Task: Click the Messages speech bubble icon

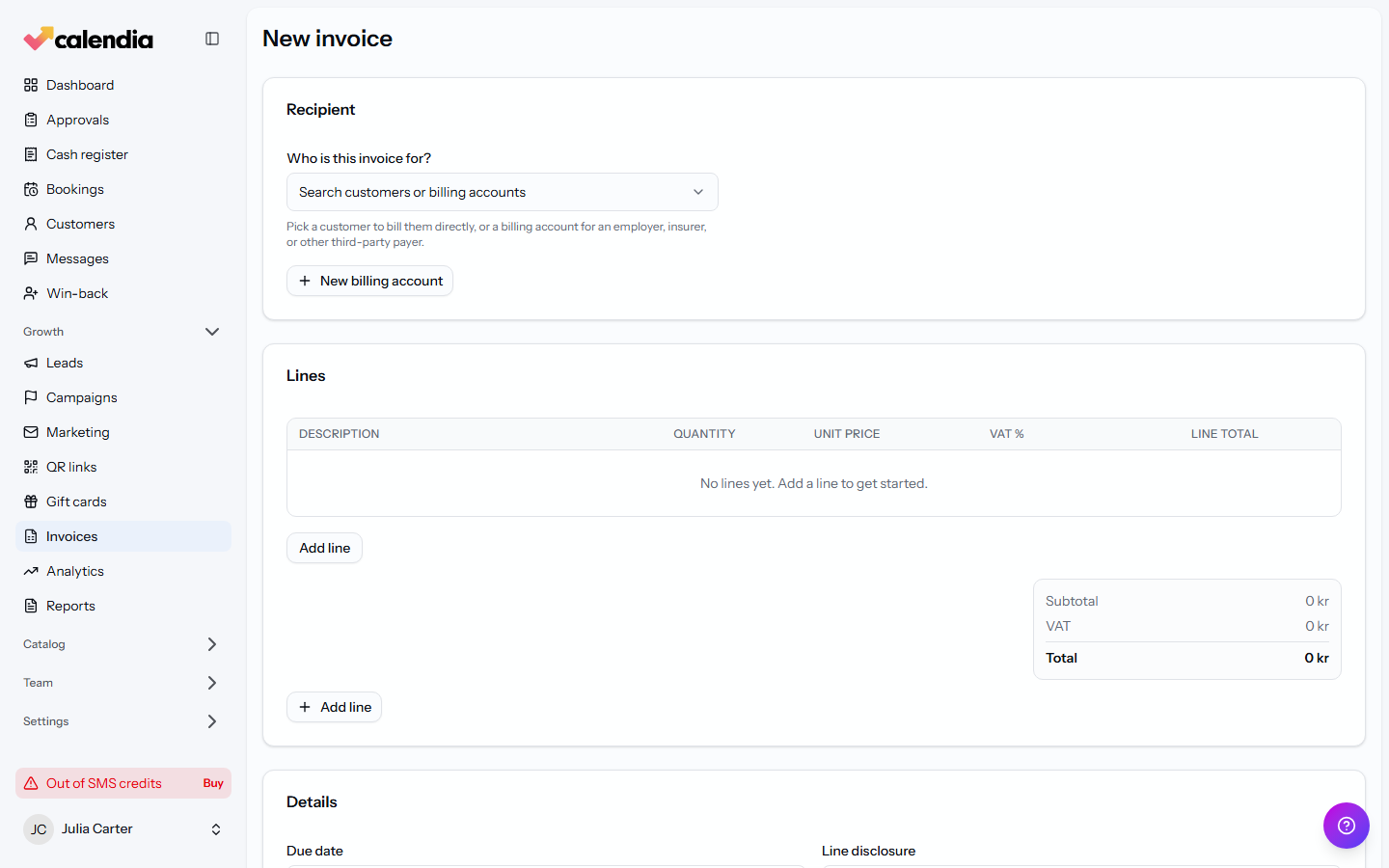Action: 31,258
